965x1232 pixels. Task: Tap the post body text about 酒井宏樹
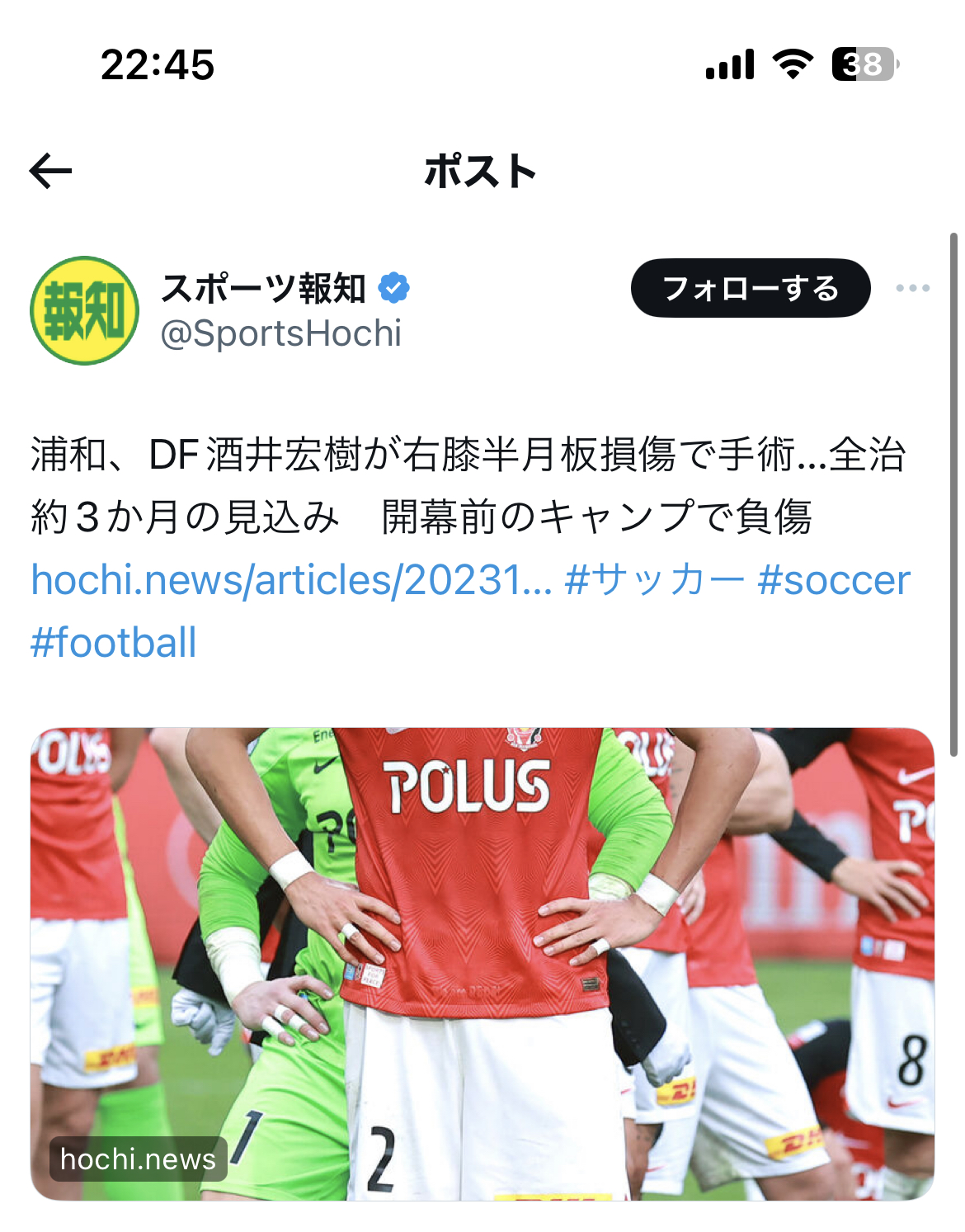pos(468,486)
